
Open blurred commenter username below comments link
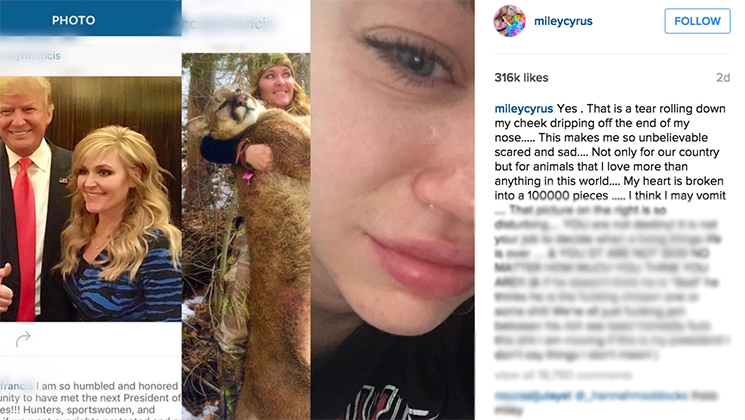click(533, 395)
